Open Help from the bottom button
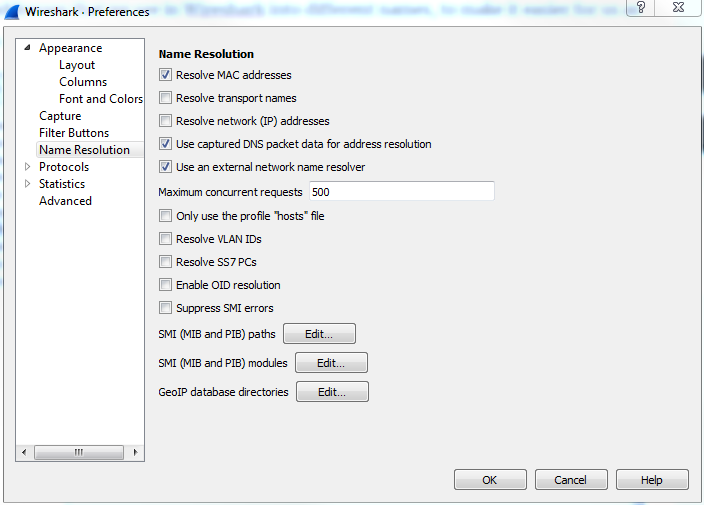The image size is (704, 505). coord(652,480)
